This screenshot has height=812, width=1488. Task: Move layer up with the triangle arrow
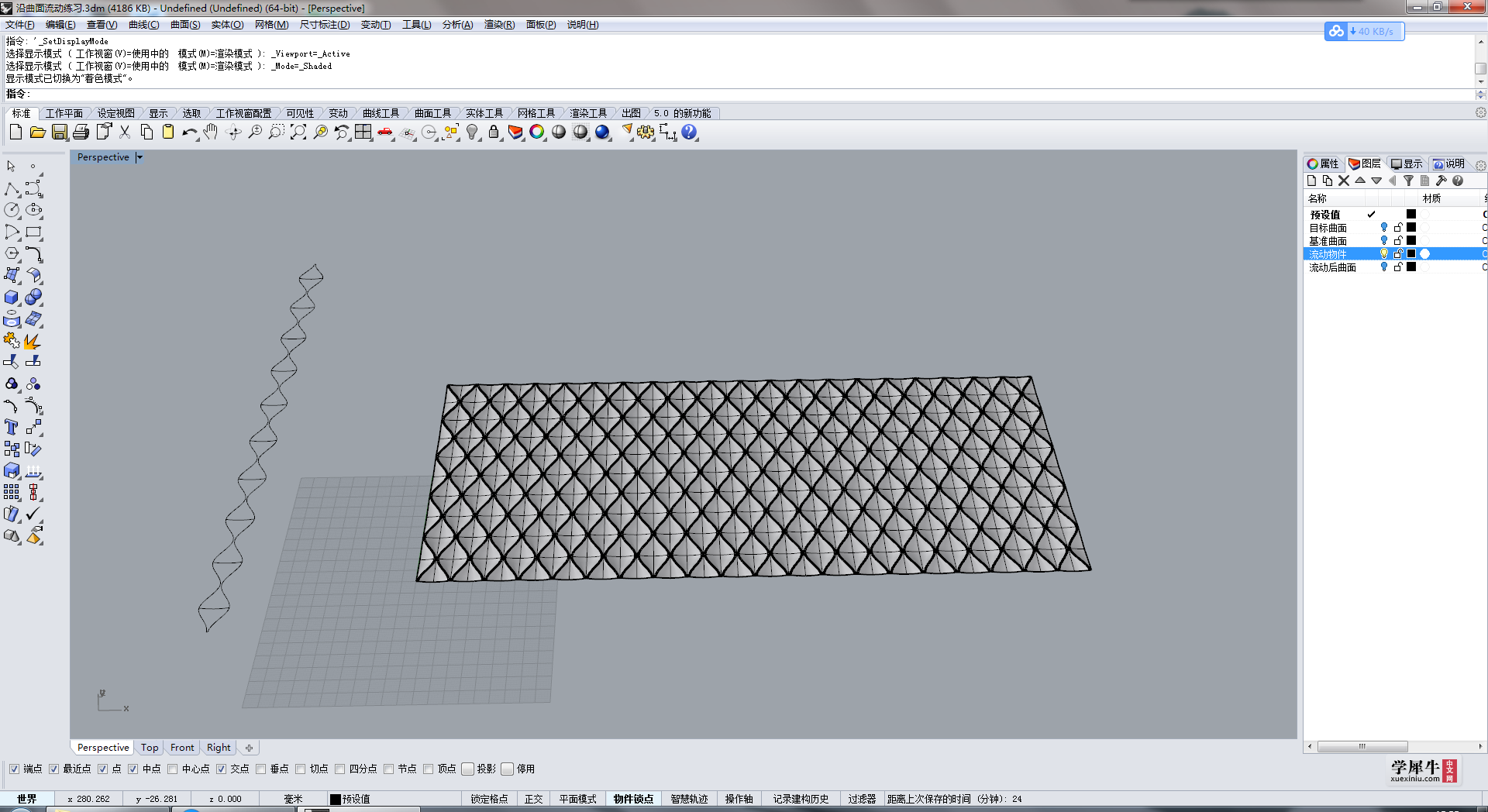click(1360, 181)
